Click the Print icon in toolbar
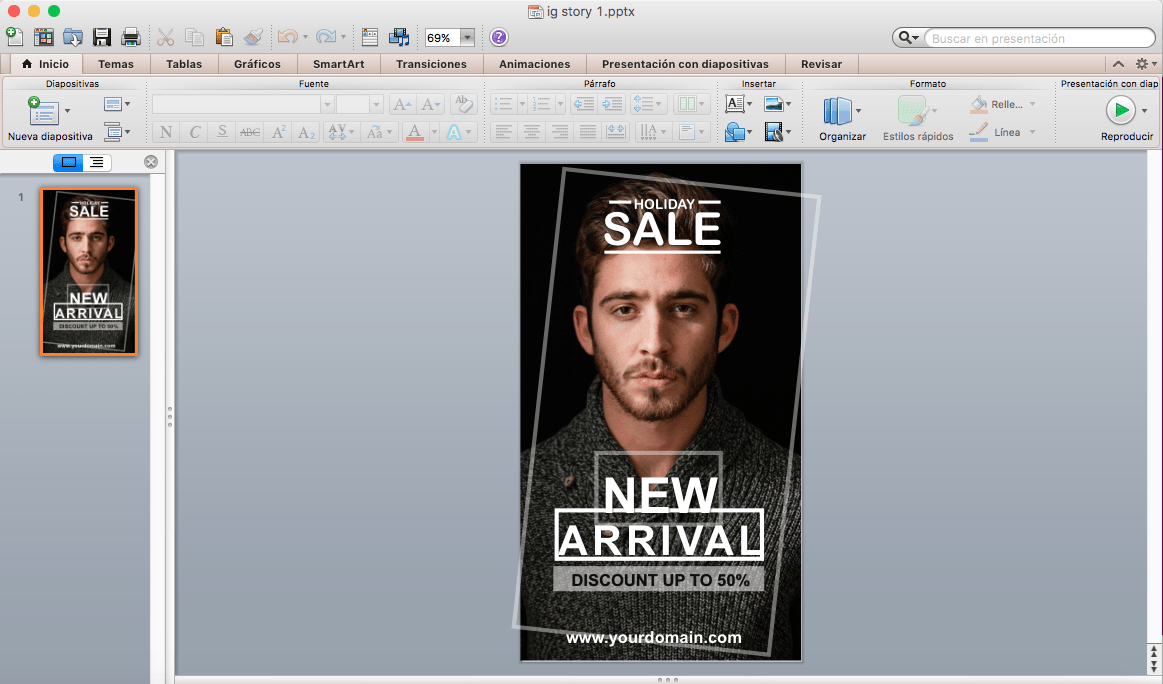Viewport: 1163px width, 684px height. 131,38
